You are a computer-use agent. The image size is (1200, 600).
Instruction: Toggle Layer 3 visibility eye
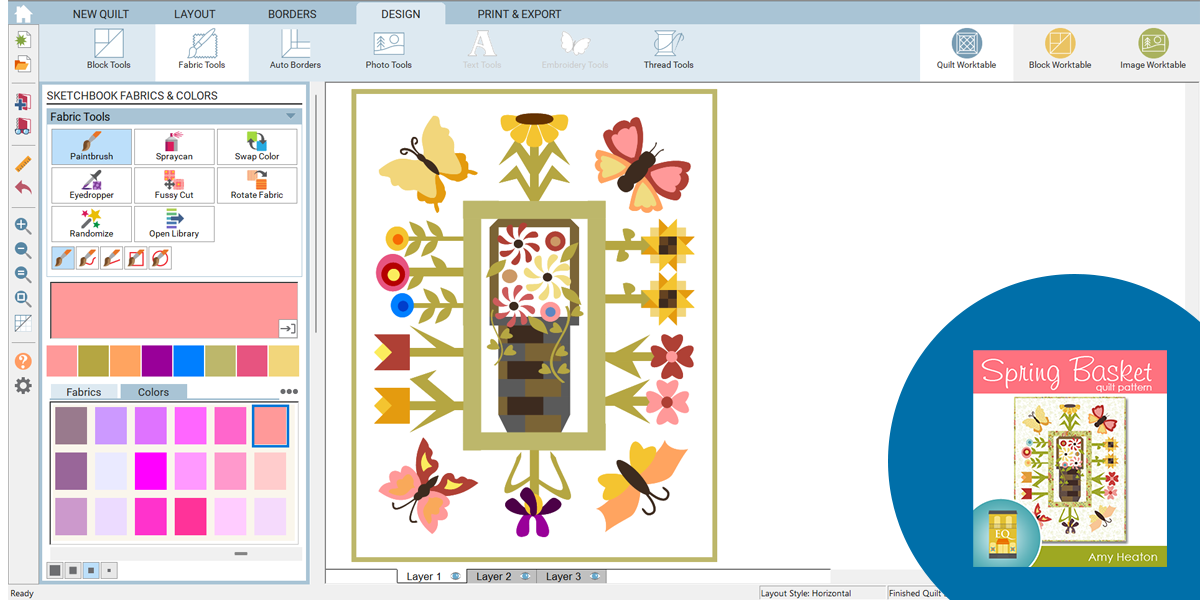click(595, 577)
